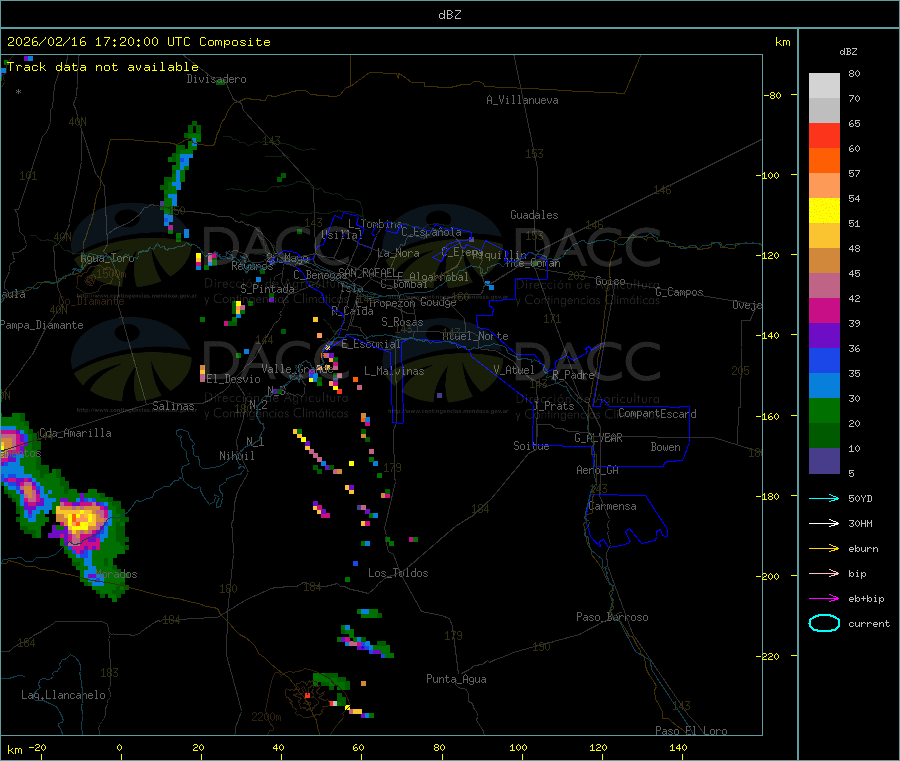Select the red 60-65 dBZ legend swatch
Viewport: 900px width, 761px height.
click(x=824, y=135)
